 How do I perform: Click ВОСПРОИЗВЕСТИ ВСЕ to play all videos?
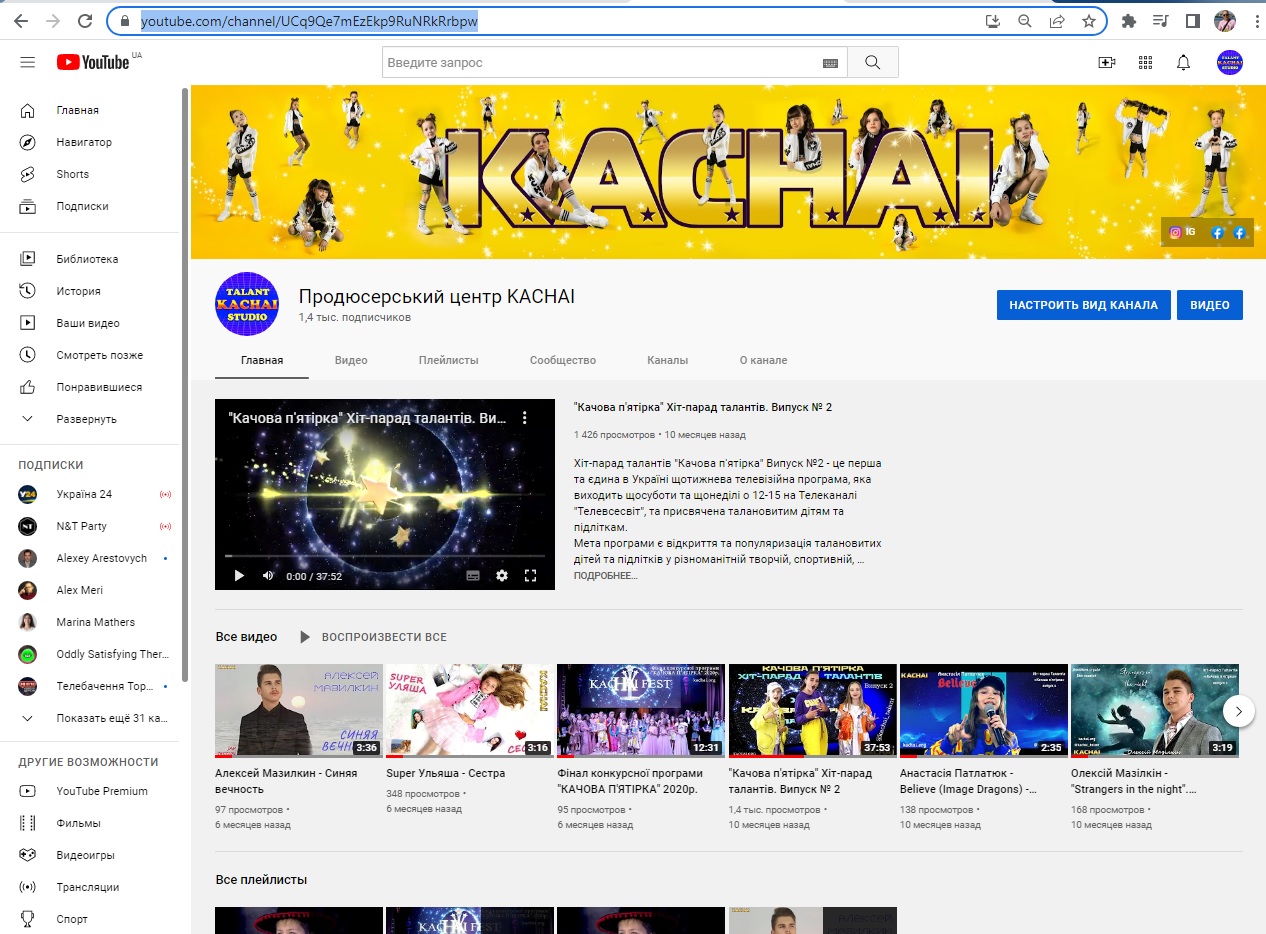pyautogui.click(x=373, y=637)
